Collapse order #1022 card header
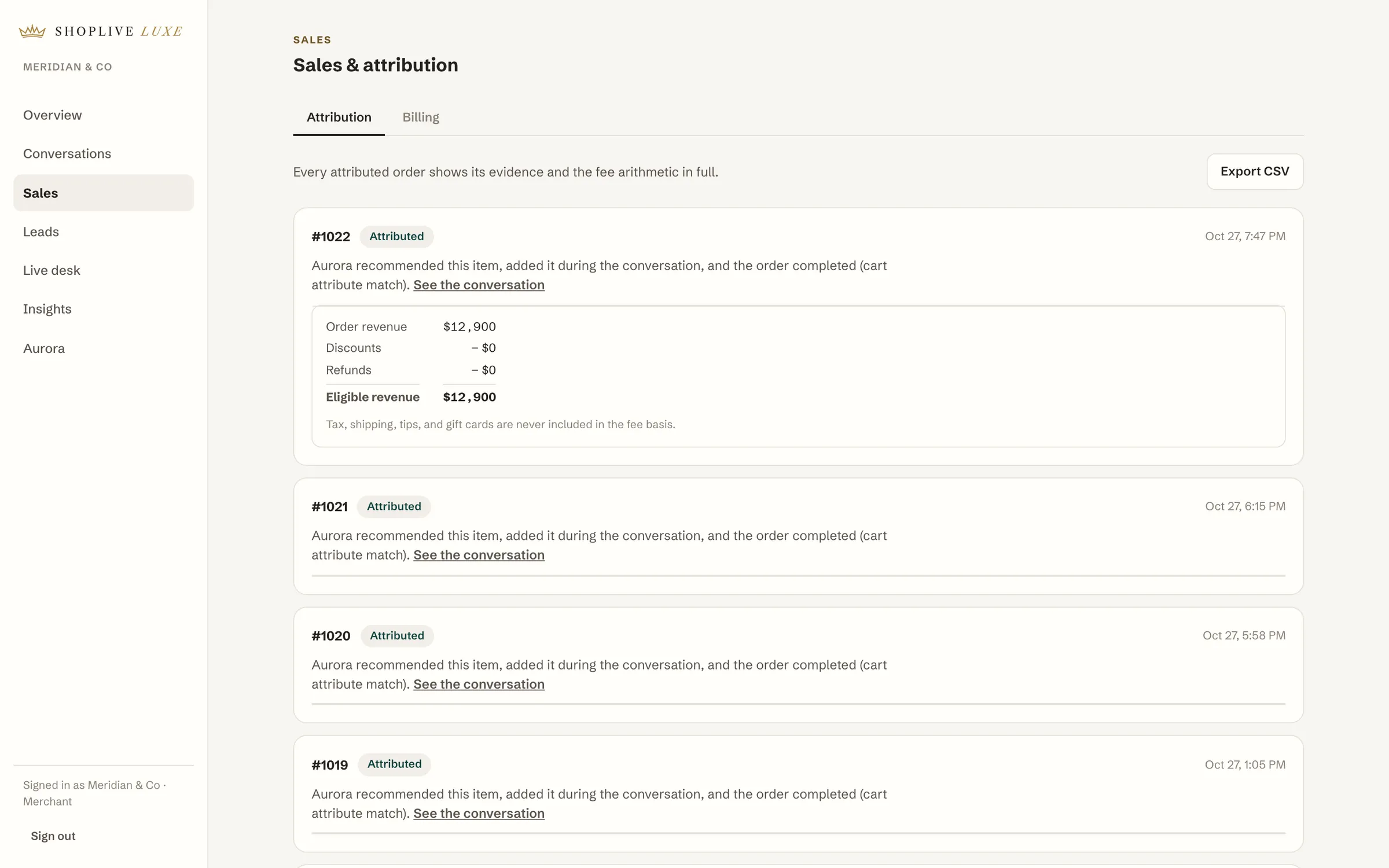The height and width of the screenshot is (868, 1389). click(798, 236)
